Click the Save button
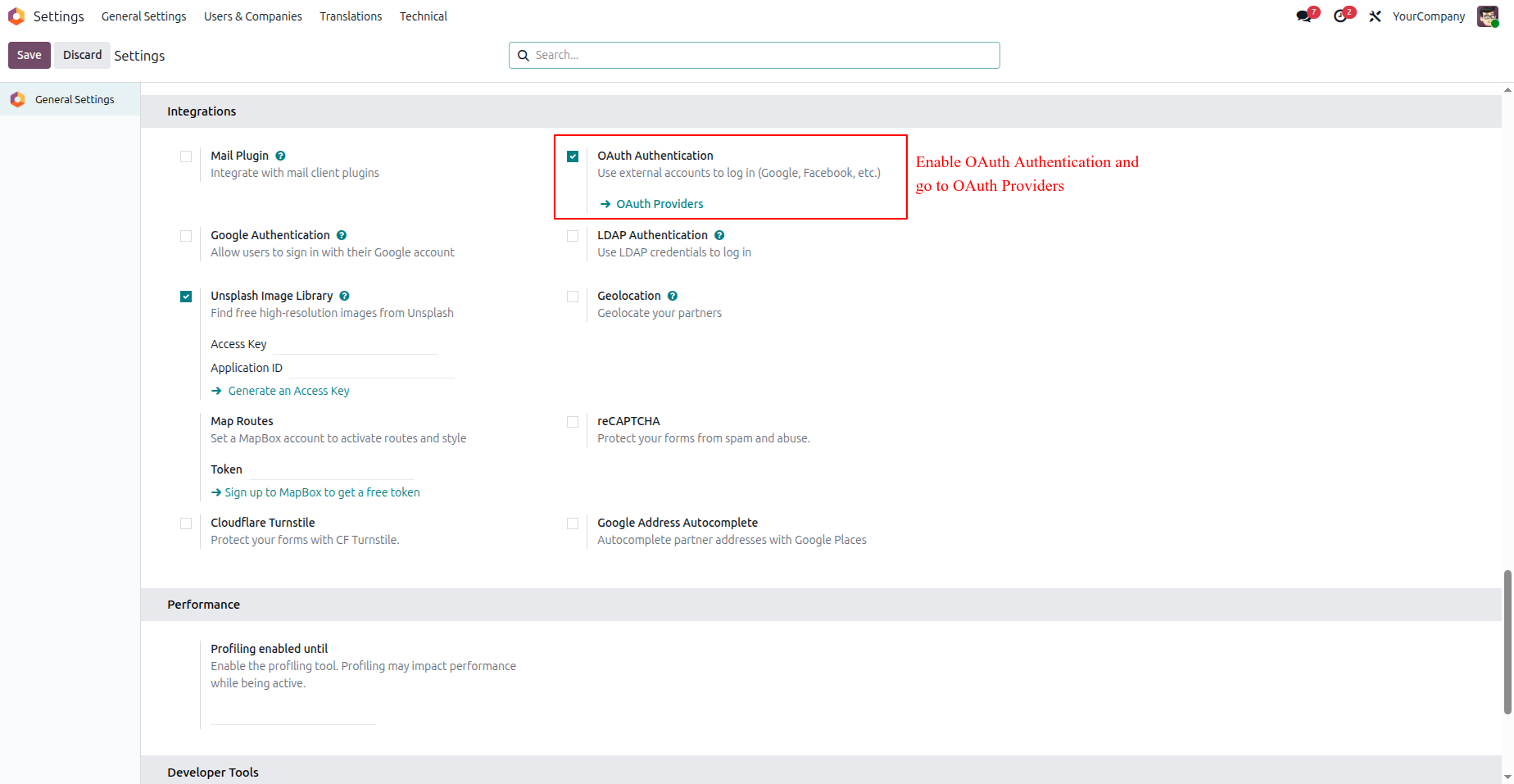Viewport: 1514px width, 784px height. 29,55
